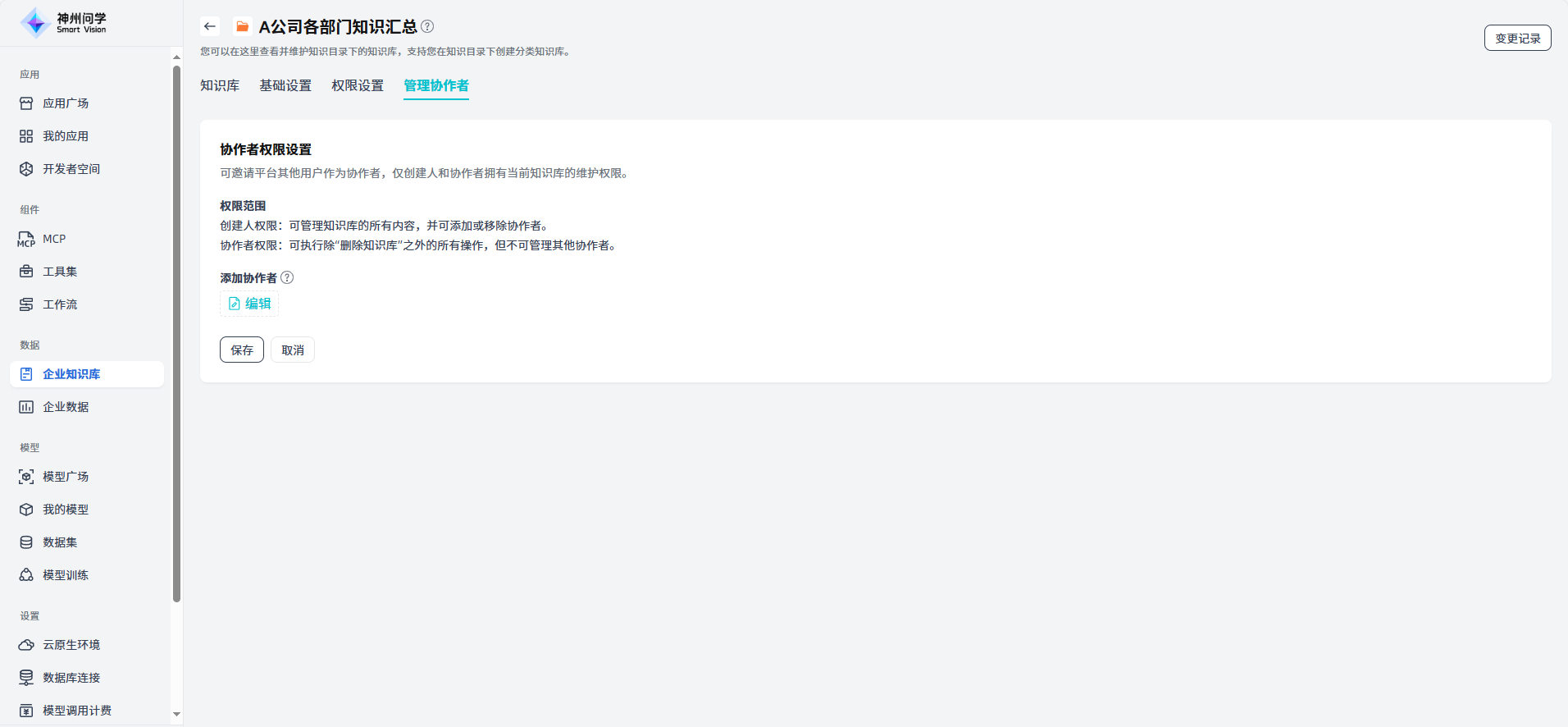Go to 开发者空间 in the sidebar
The image size is (1568, 727).
(71, 169)
